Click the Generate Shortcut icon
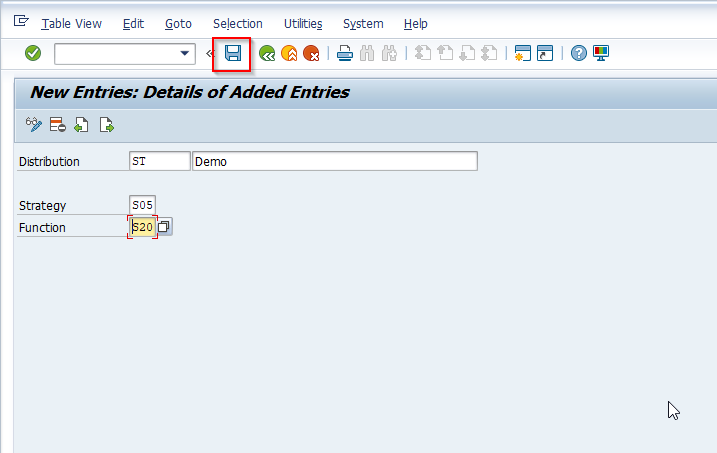 coord(545,53)
